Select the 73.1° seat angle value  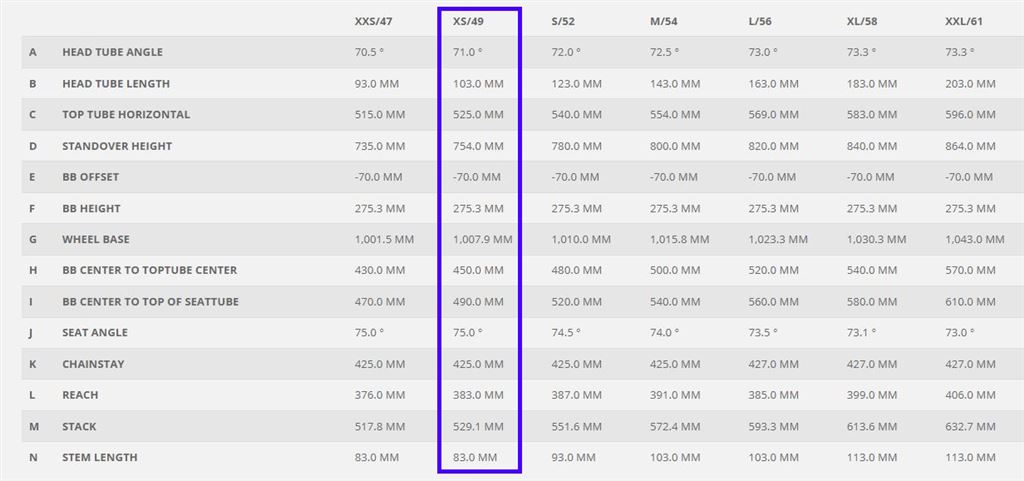tap(862, 333)
